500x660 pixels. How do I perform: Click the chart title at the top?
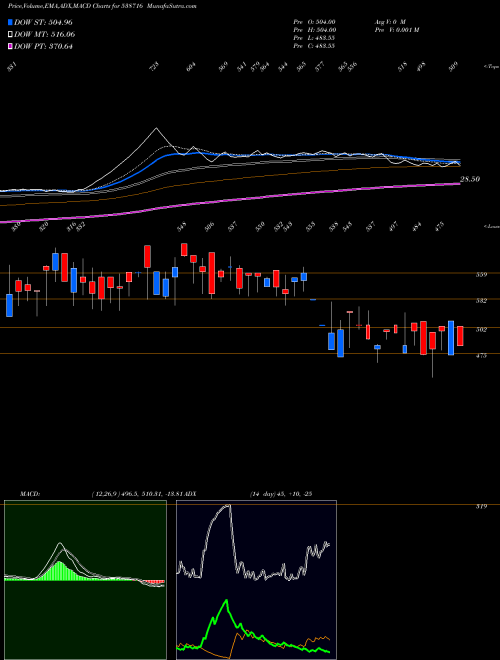(x=102, y=6)
